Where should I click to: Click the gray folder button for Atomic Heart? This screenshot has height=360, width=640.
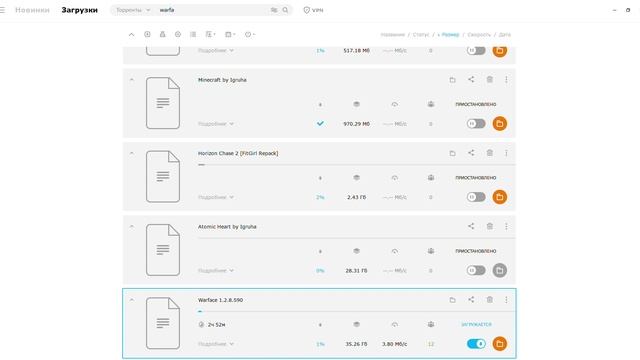tap(500, 271)
